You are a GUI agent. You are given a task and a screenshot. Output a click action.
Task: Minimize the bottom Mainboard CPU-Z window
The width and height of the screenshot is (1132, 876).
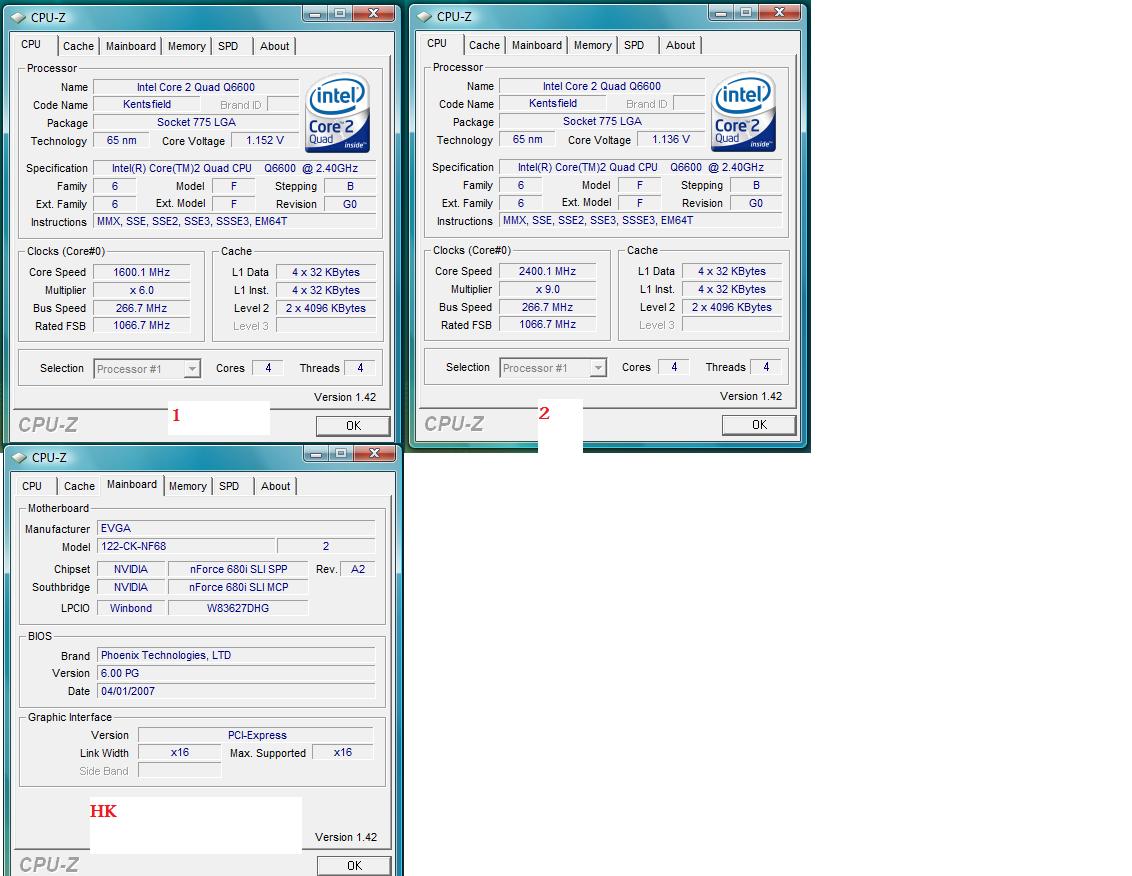[x=316, y=454]
